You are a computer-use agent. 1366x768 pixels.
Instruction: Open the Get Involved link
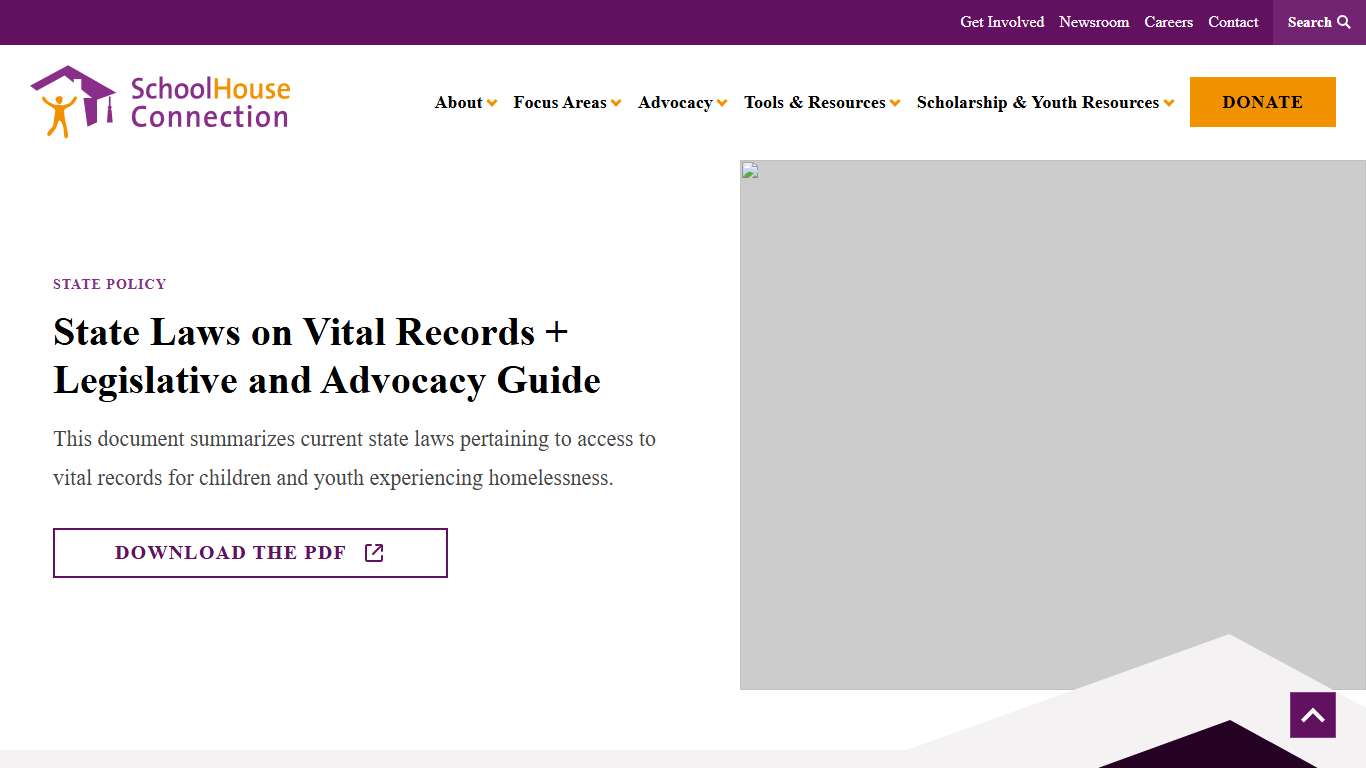tap(1002, 21)
